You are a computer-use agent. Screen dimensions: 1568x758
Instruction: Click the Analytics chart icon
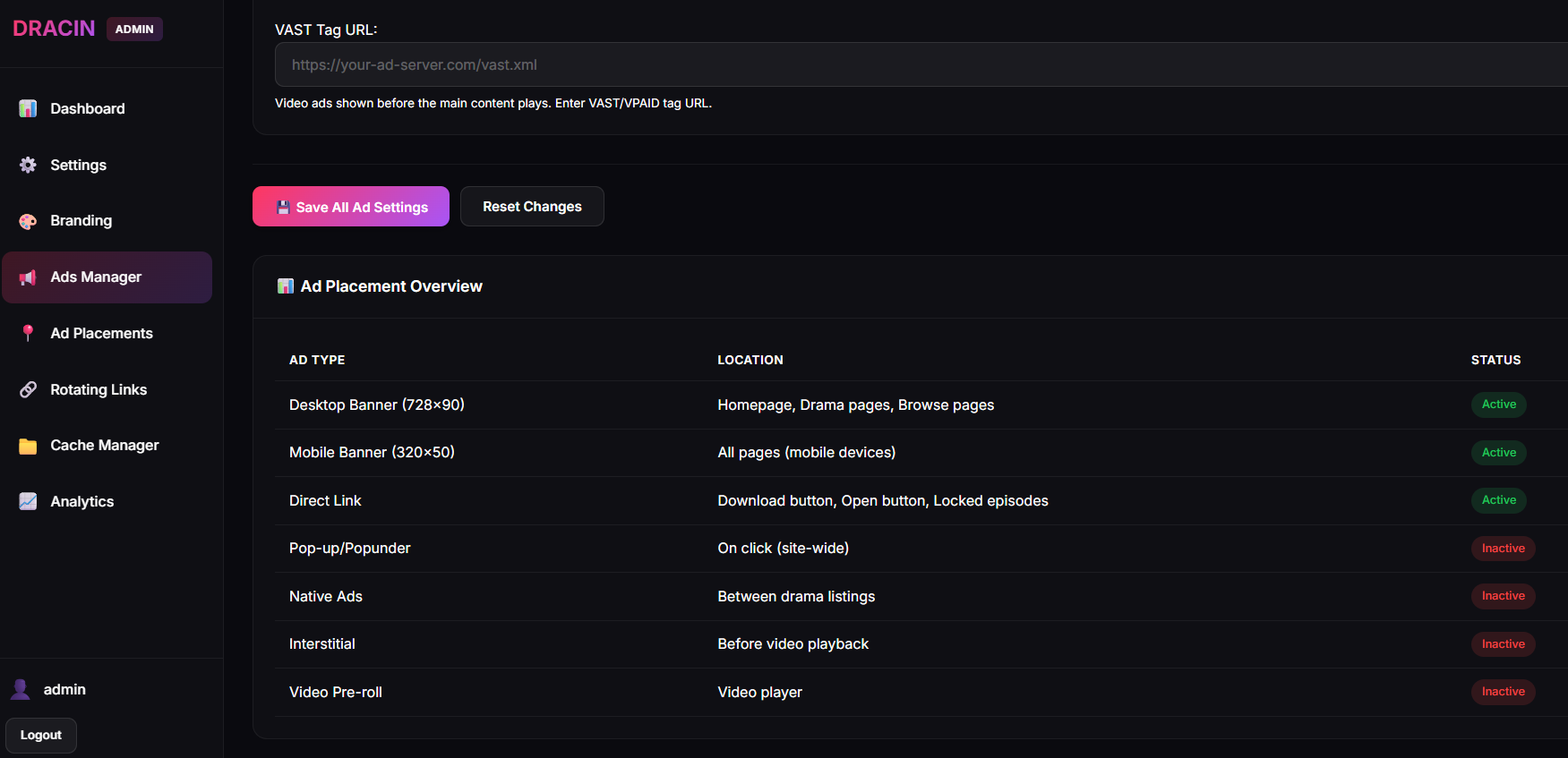[x=28, y=501]
